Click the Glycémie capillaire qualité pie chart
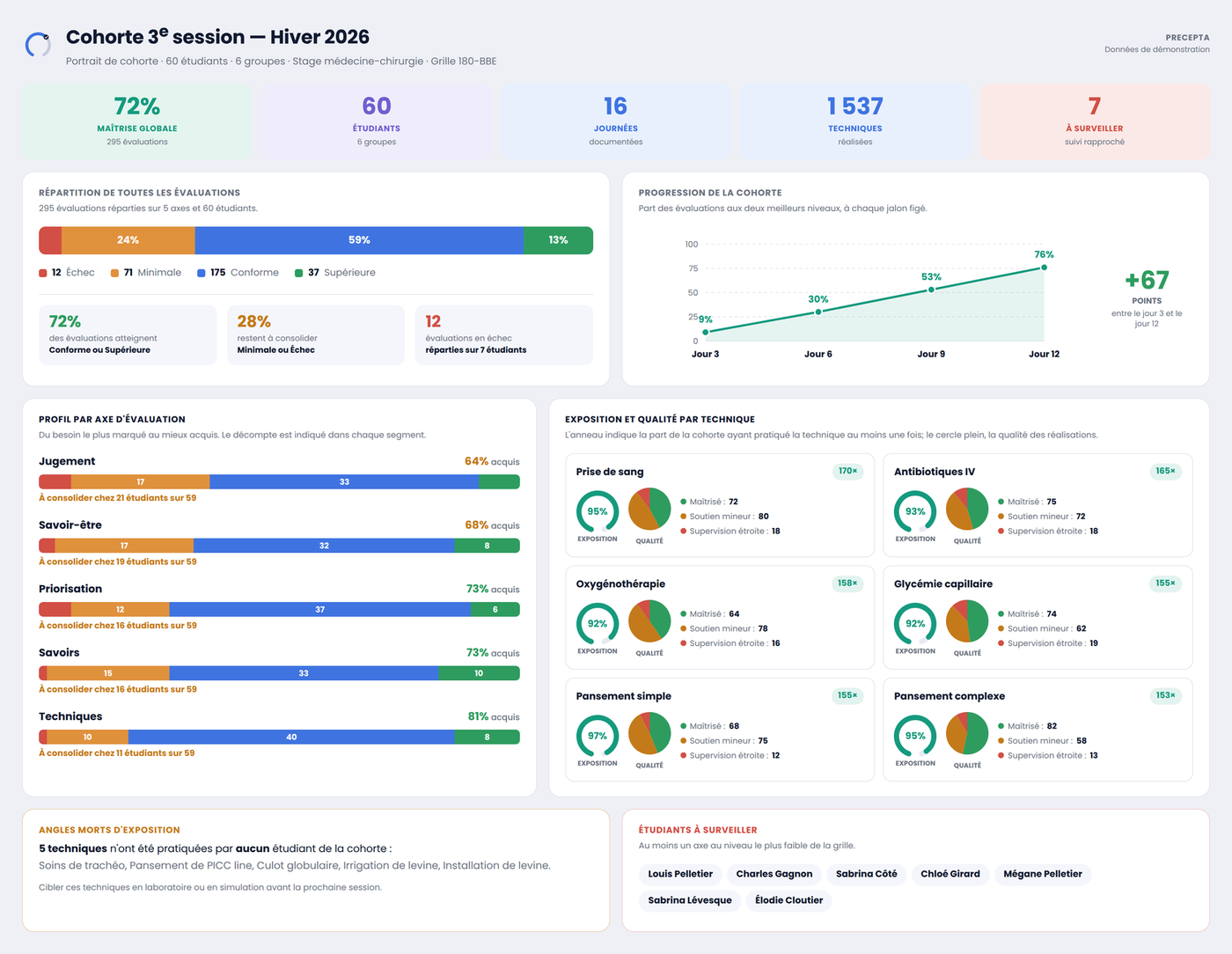Image resolution: width=1232 pixels, height=954 pixels. [967, 621]
